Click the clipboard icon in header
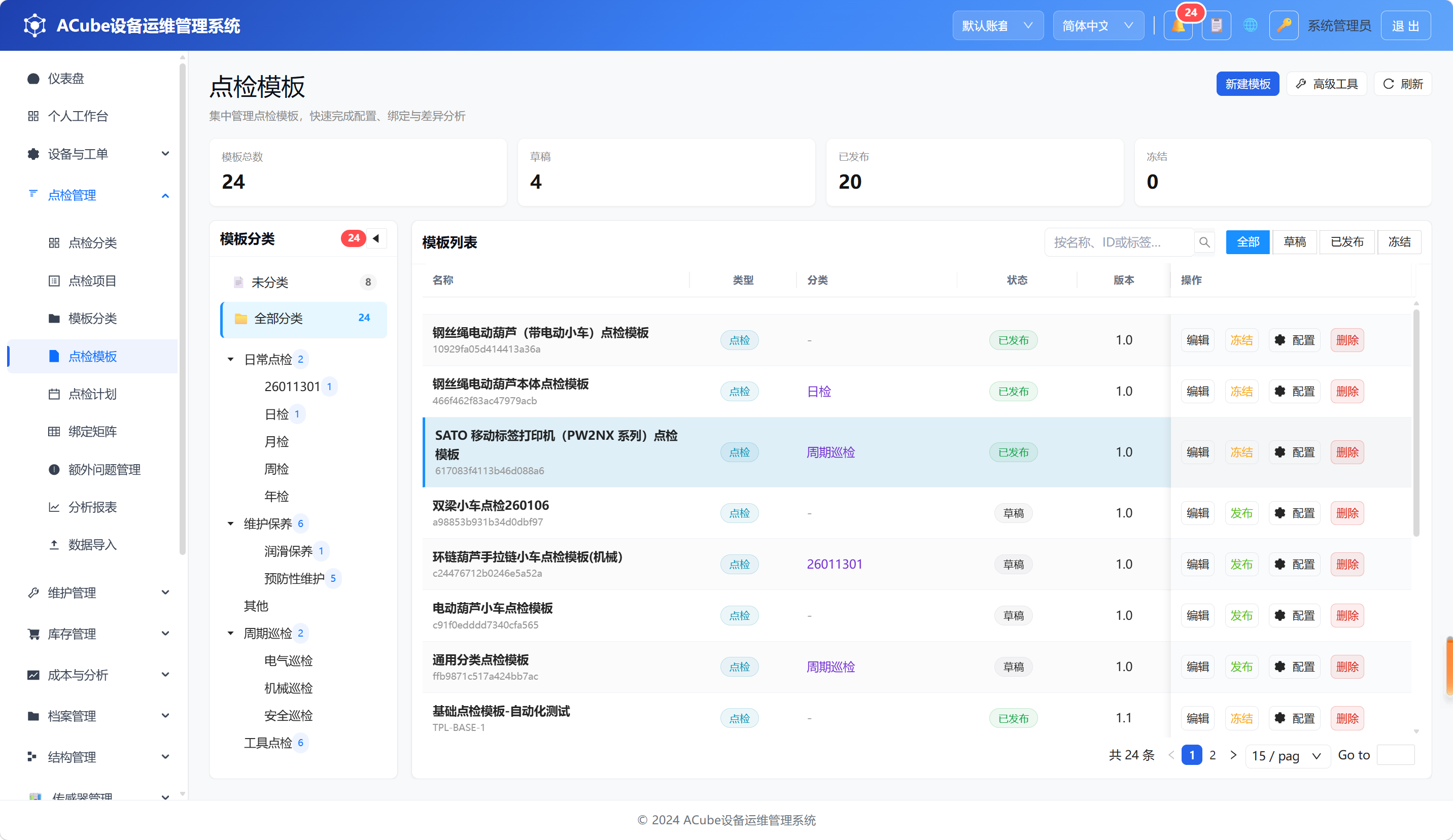 point(1216,26)
